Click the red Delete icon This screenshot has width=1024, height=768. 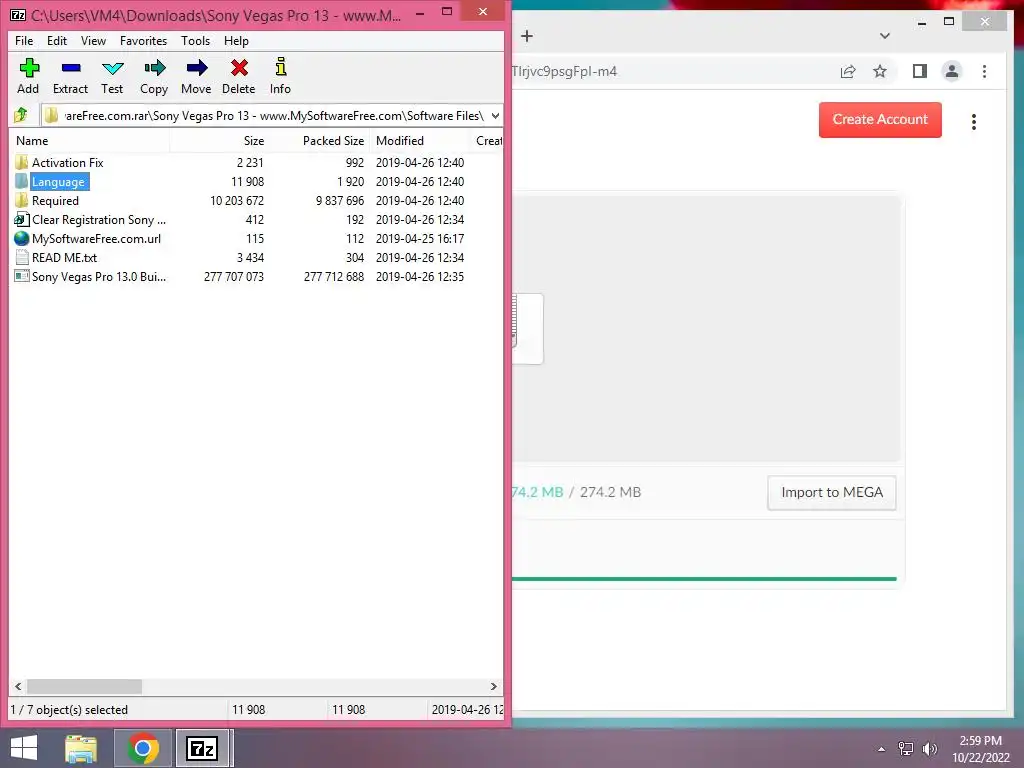(x=239, y=68)
